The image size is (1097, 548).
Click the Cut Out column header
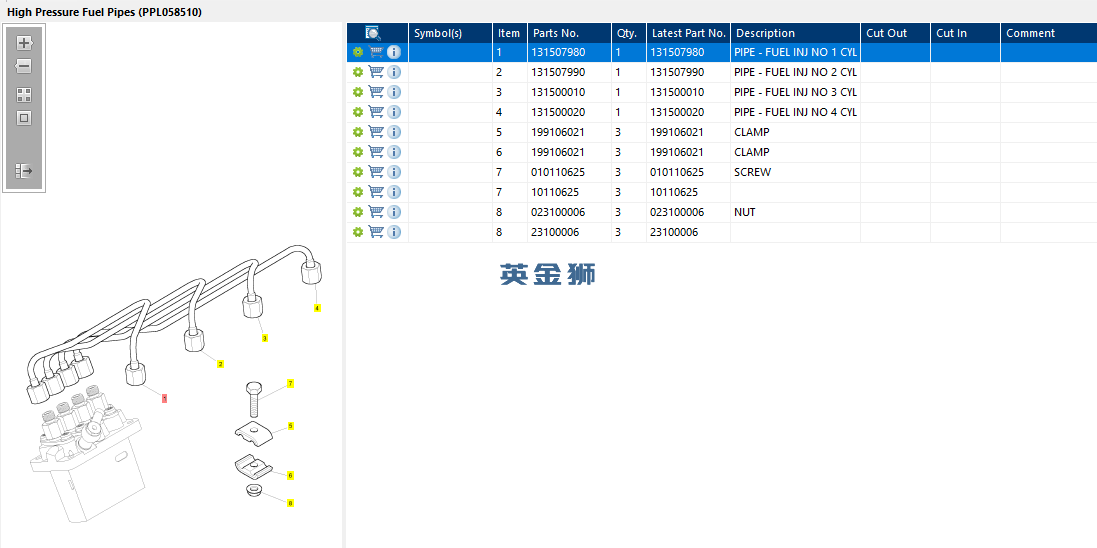coord(896,33)
